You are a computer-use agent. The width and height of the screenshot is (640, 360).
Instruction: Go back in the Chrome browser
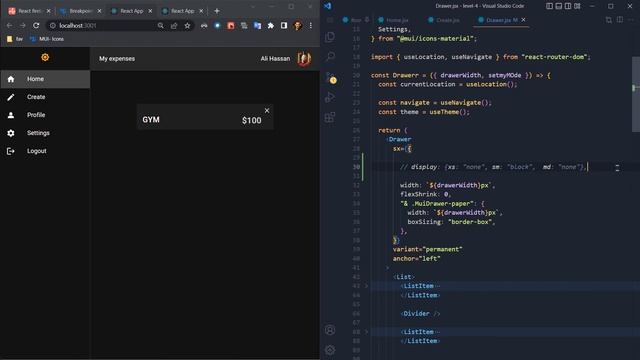(9, 25)
